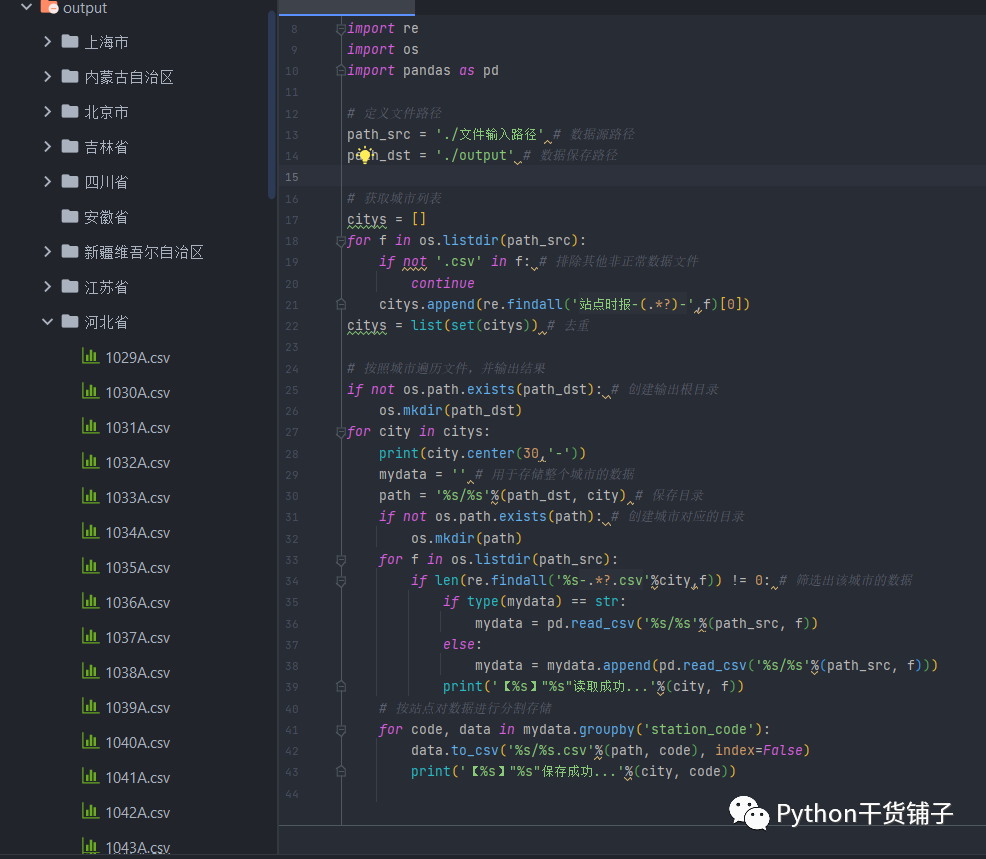
Task: Expand the 北京市 folder arrow
Action: point(47,112)
